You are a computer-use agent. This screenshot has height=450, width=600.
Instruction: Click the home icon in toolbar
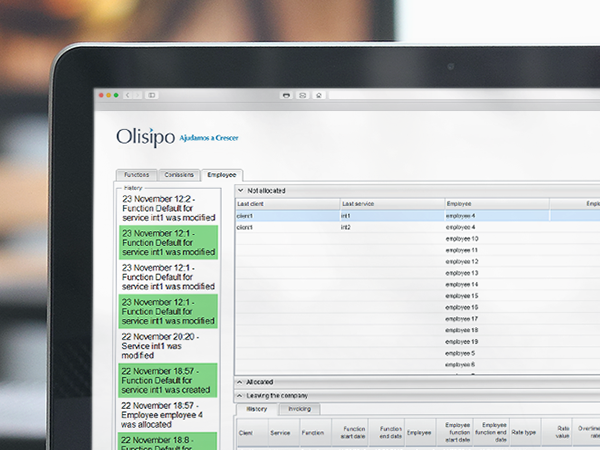318,95
